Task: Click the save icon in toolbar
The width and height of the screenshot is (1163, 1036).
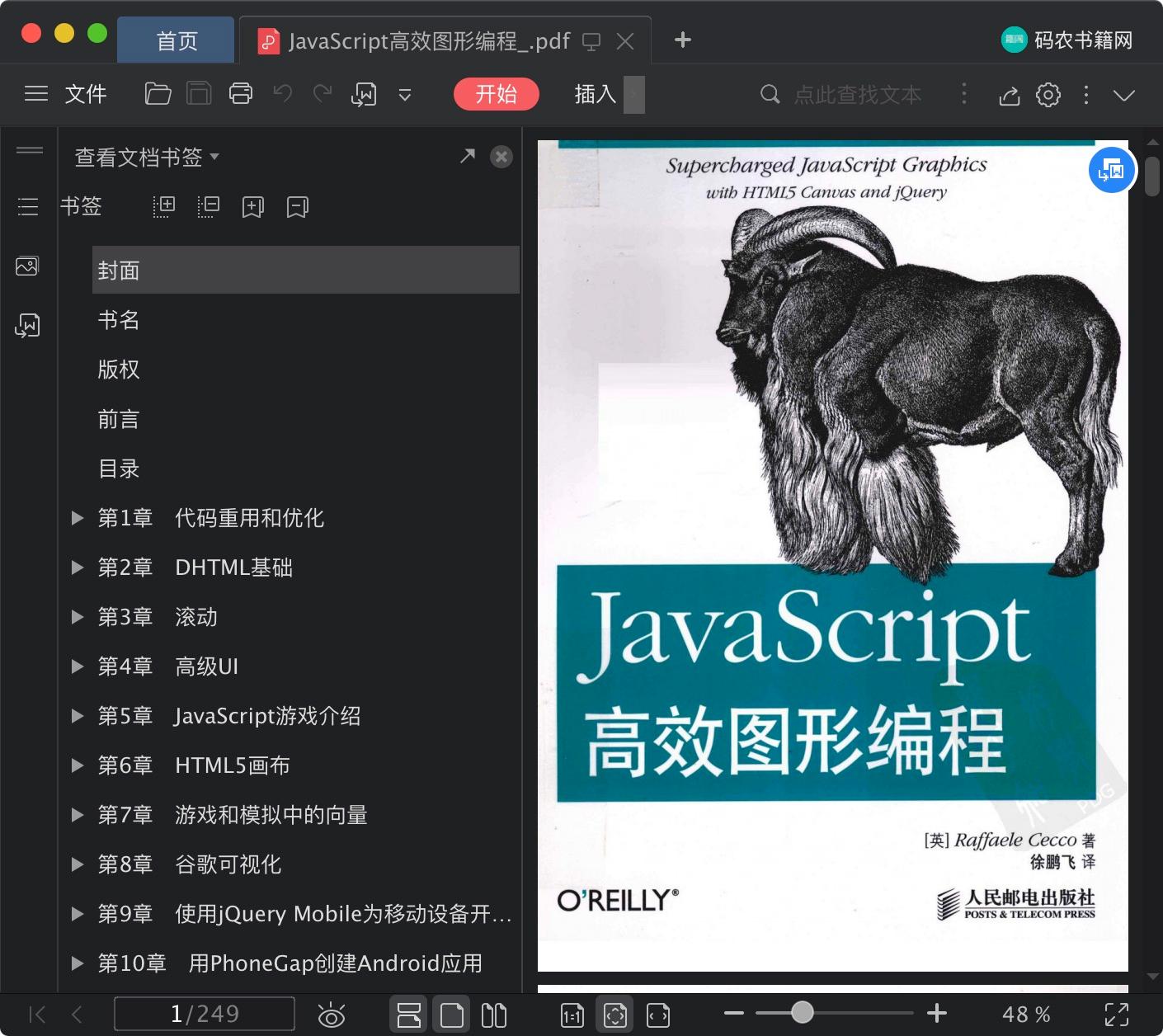Action: [x=199, y=94]
